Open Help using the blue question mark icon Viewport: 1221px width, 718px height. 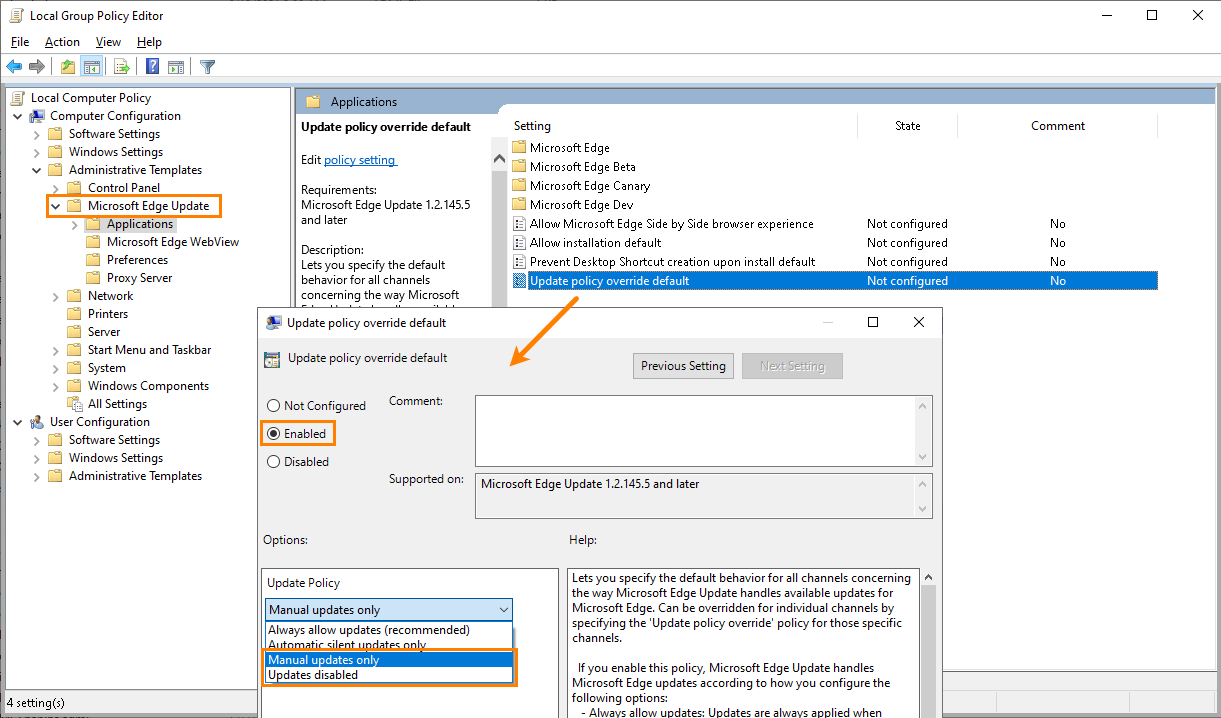(x=151, y=66)
